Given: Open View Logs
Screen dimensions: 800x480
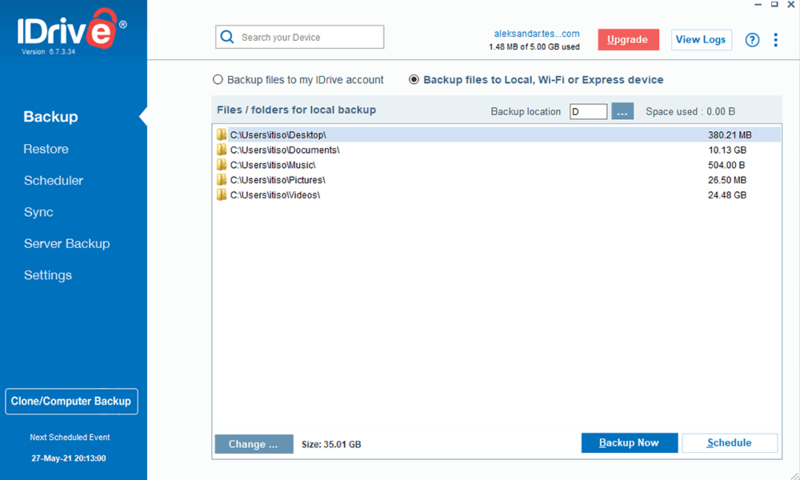Looking at the screenshot, I should pyautogui.click(x=701, y=40).
